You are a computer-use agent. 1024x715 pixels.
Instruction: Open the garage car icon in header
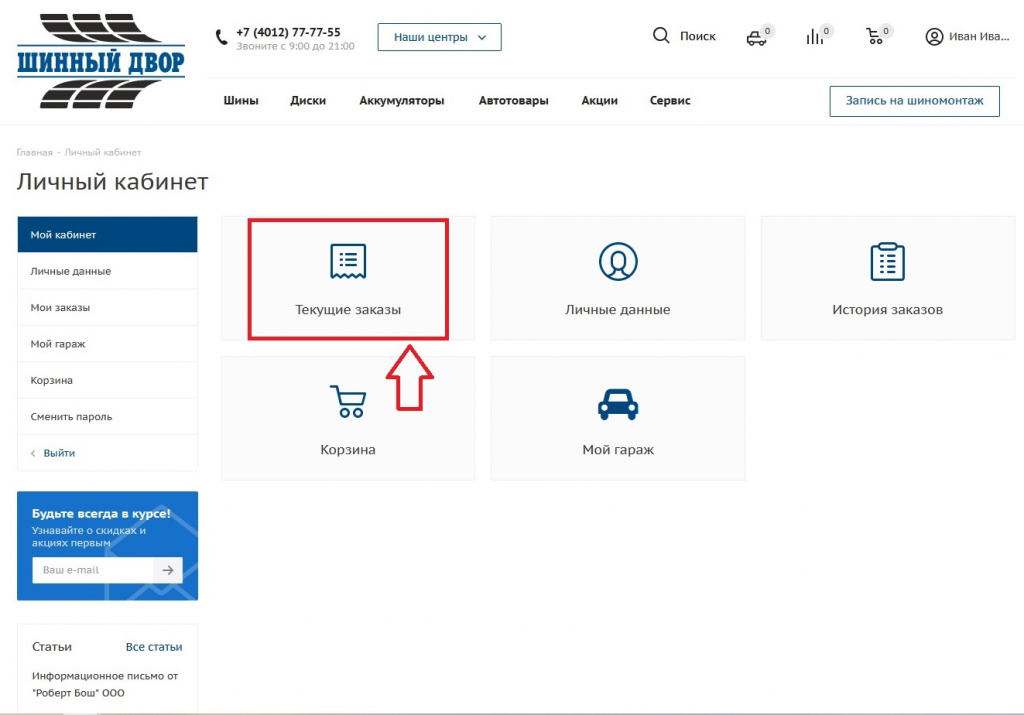pyautogui.click(x=756, y=38)
